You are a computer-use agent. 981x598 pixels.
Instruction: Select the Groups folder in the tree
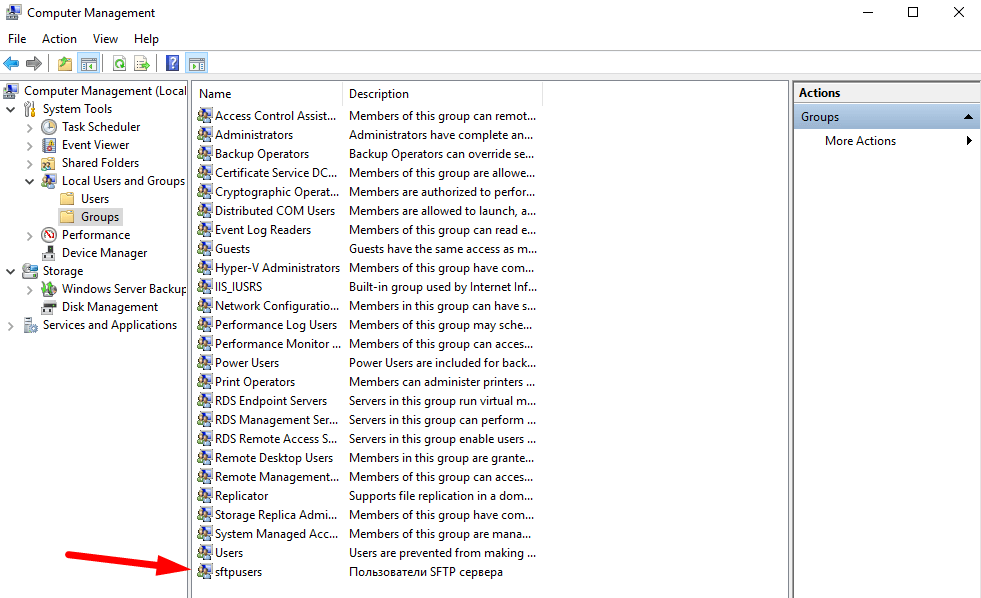click(99, 217)
